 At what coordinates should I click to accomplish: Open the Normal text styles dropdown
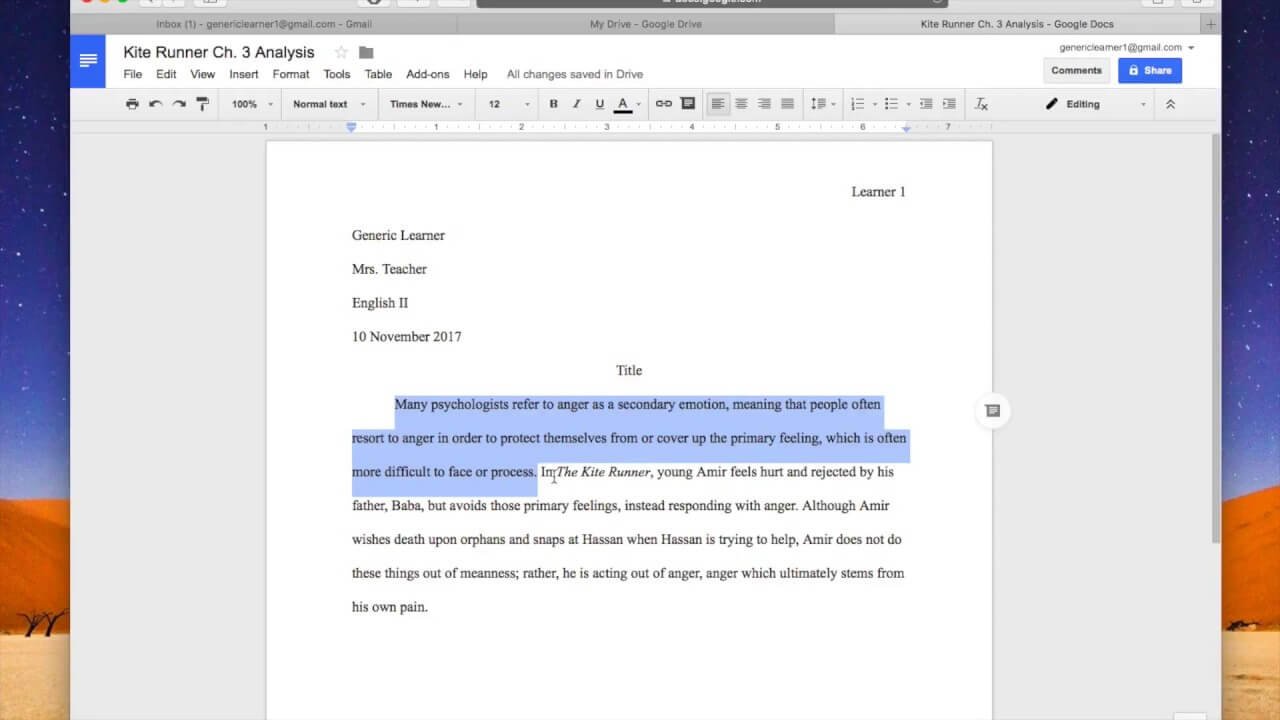(329, 104)
